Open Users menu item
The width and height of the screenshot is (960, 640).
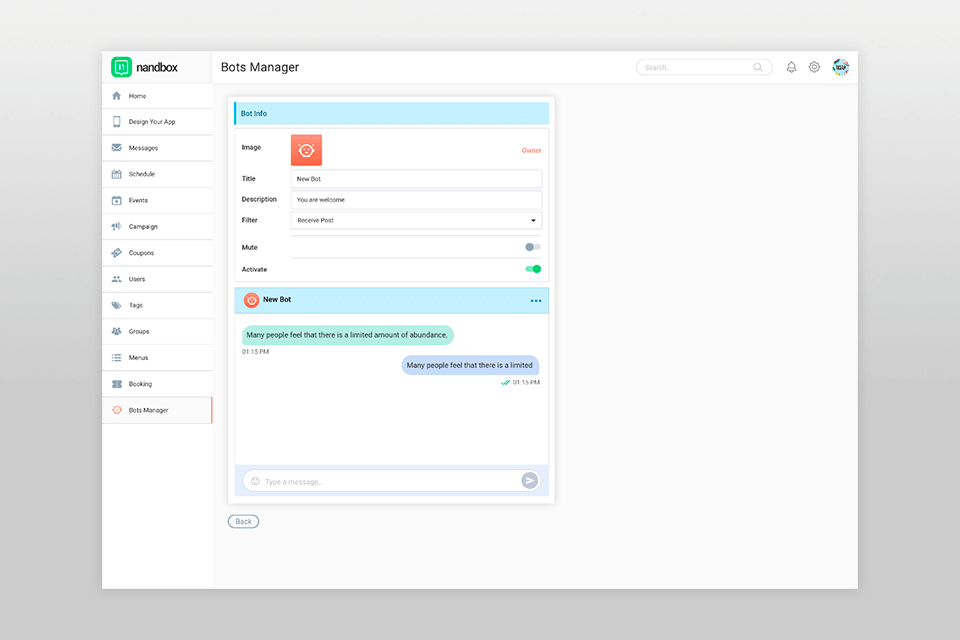point(157,279)
